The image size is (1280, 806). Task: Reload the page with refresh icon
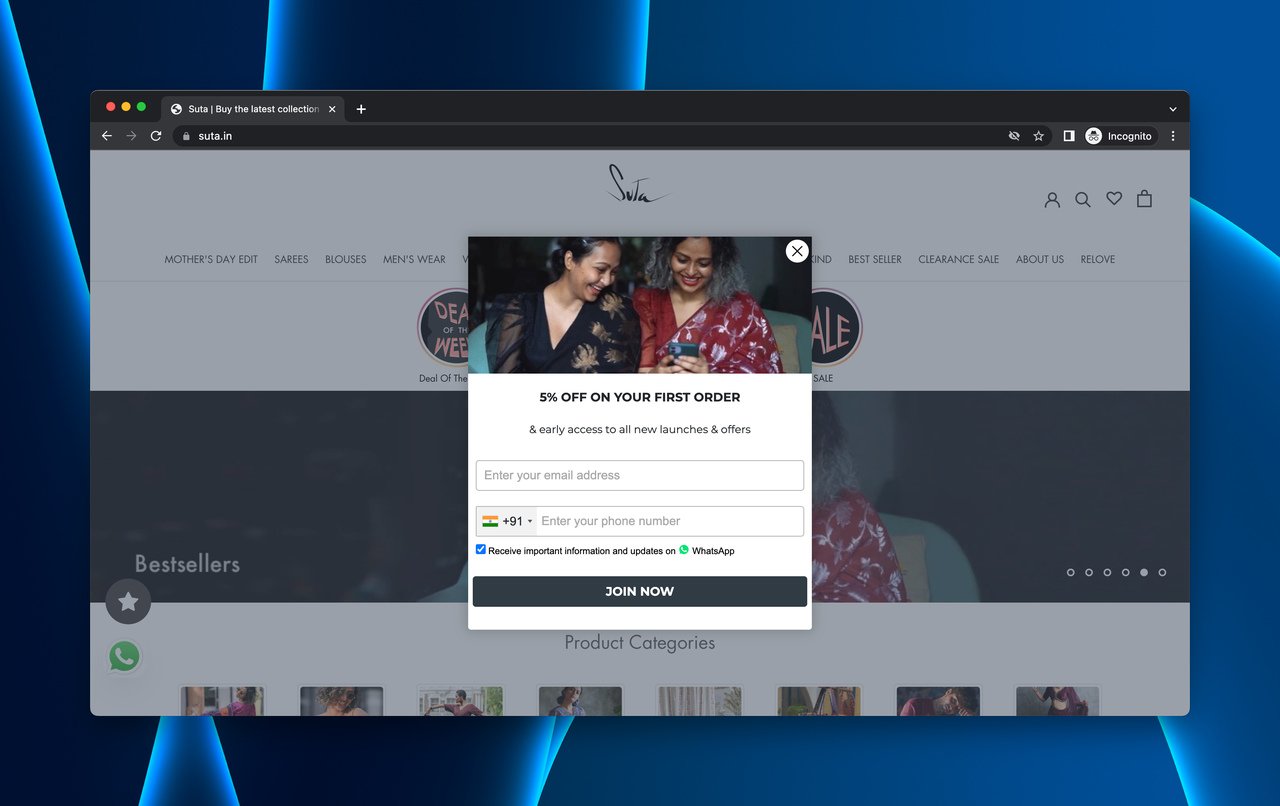[x=156, y=136]
